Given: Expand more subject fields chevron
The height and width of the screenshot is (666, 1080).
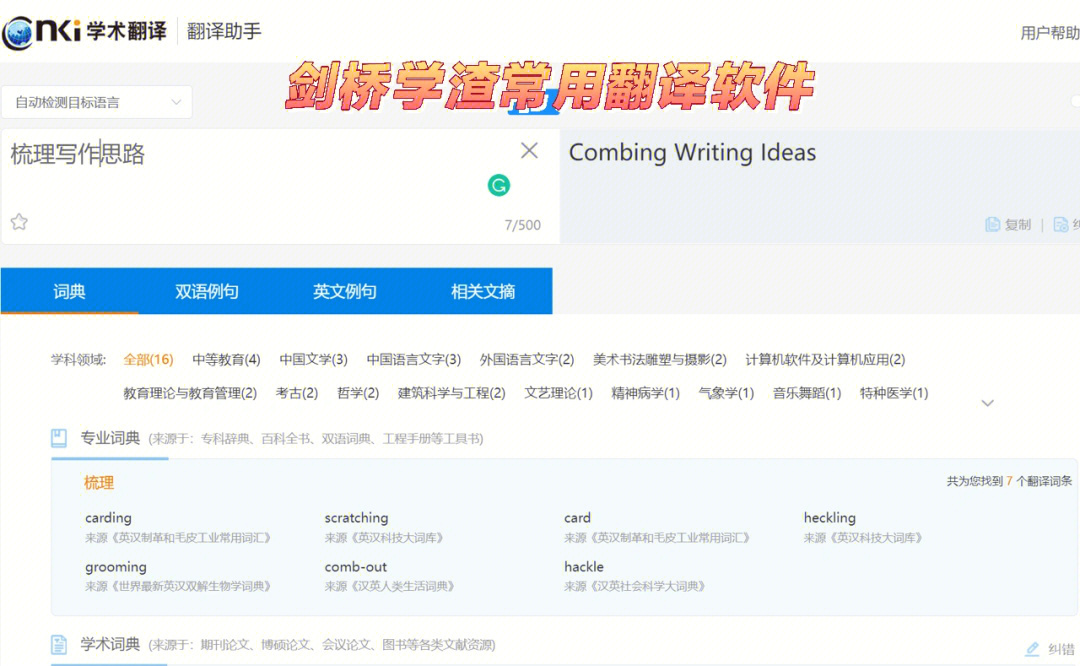Looking at the screenshot, I should tap(987, 403).
